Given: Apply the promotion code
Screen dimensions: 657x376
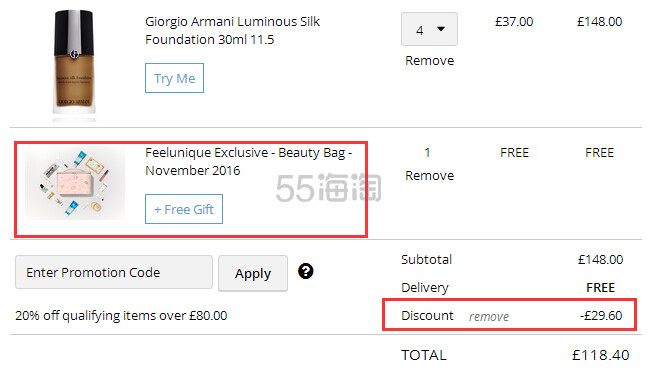Looking at the screenshot, I should 253,273.
